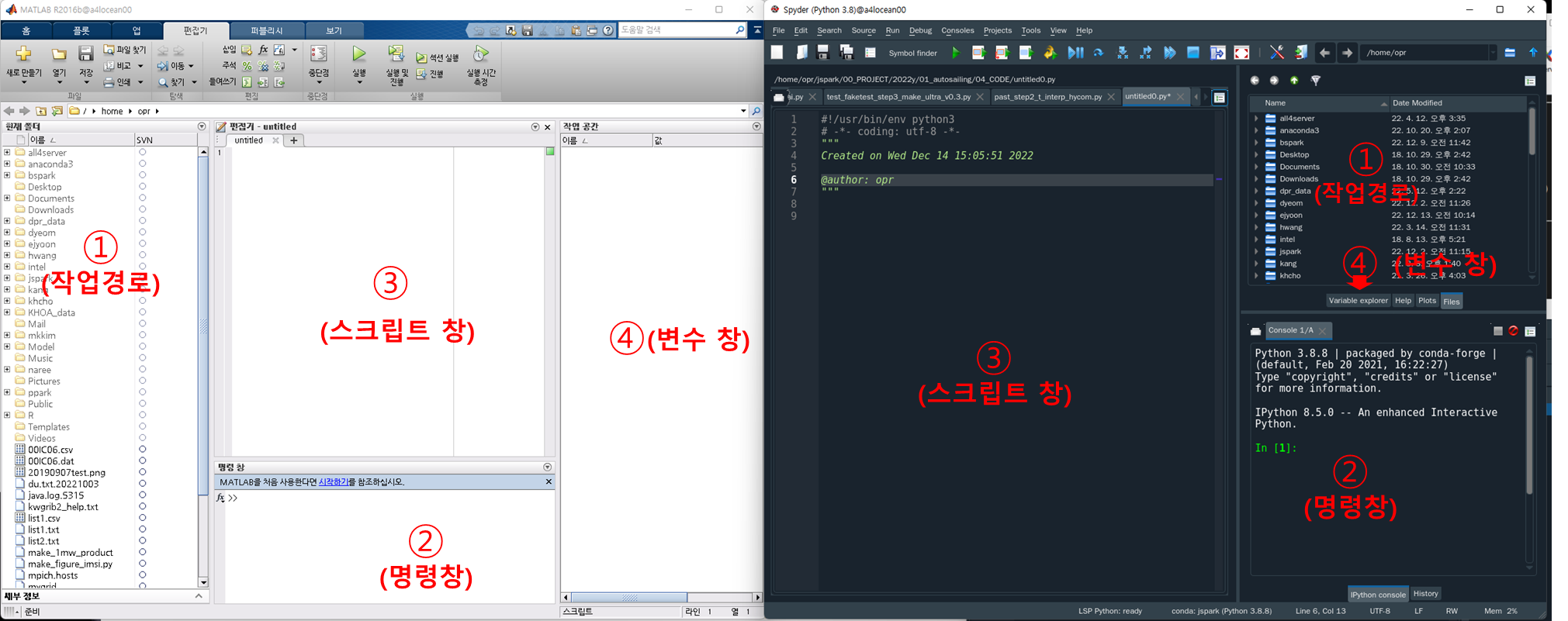This screenshot has height=621, width=1568.
Task: Save the script with MATLAB's 저장 icon
Action: pyautogui.click(x=85, y=53)
